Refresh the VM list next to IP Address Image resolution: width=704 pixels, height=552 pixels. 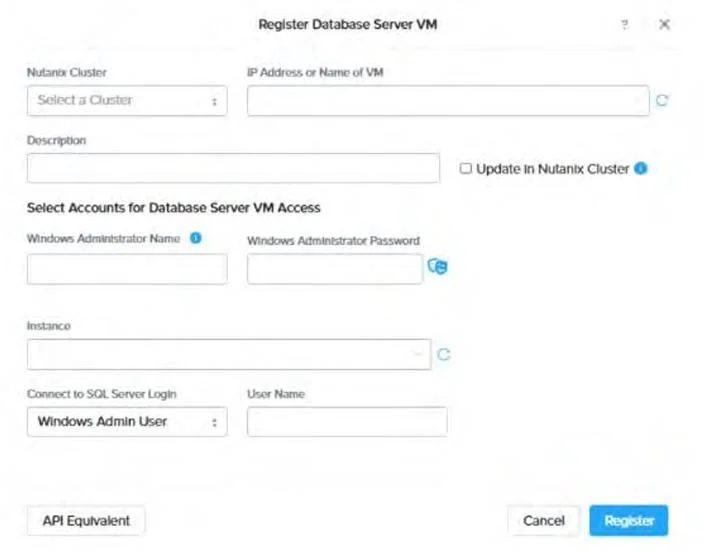662,100
